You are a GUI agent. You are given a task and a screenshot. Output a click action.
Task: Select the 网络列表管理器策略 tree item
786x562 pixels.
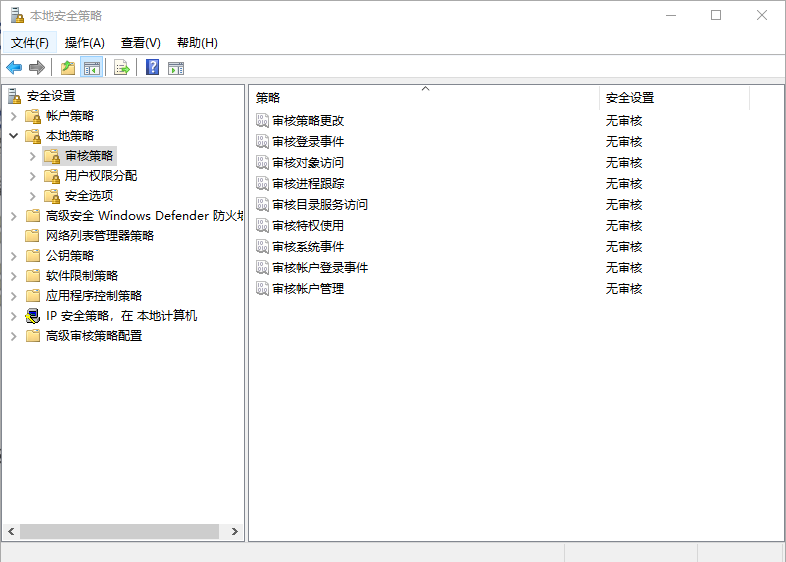[100, 236]
